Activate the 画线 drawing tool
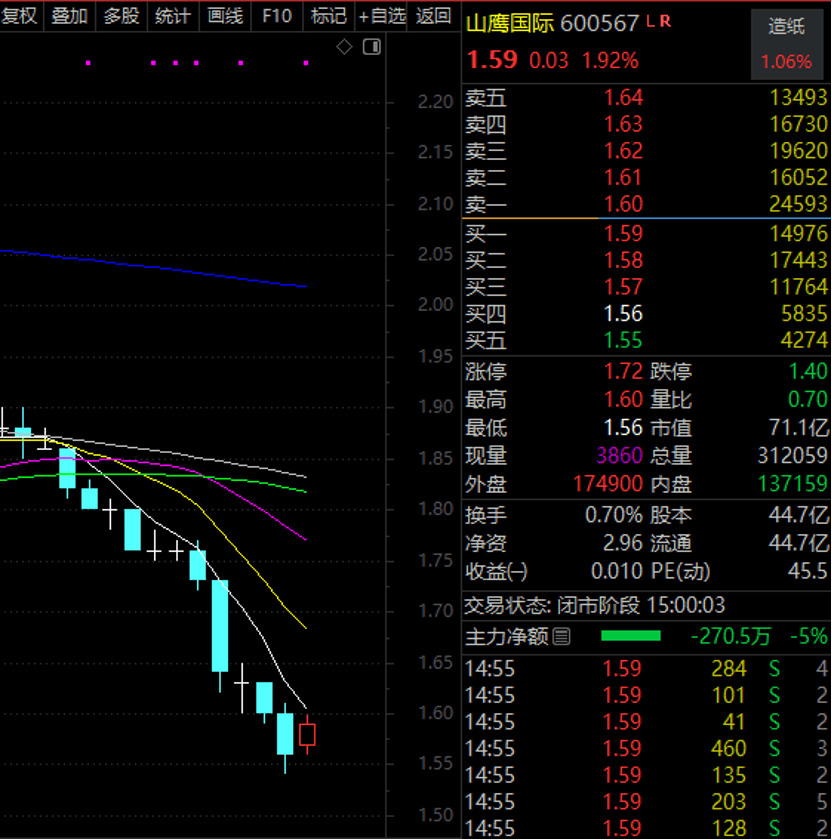Screen dimensions: 832x840 tap(225, 16)
